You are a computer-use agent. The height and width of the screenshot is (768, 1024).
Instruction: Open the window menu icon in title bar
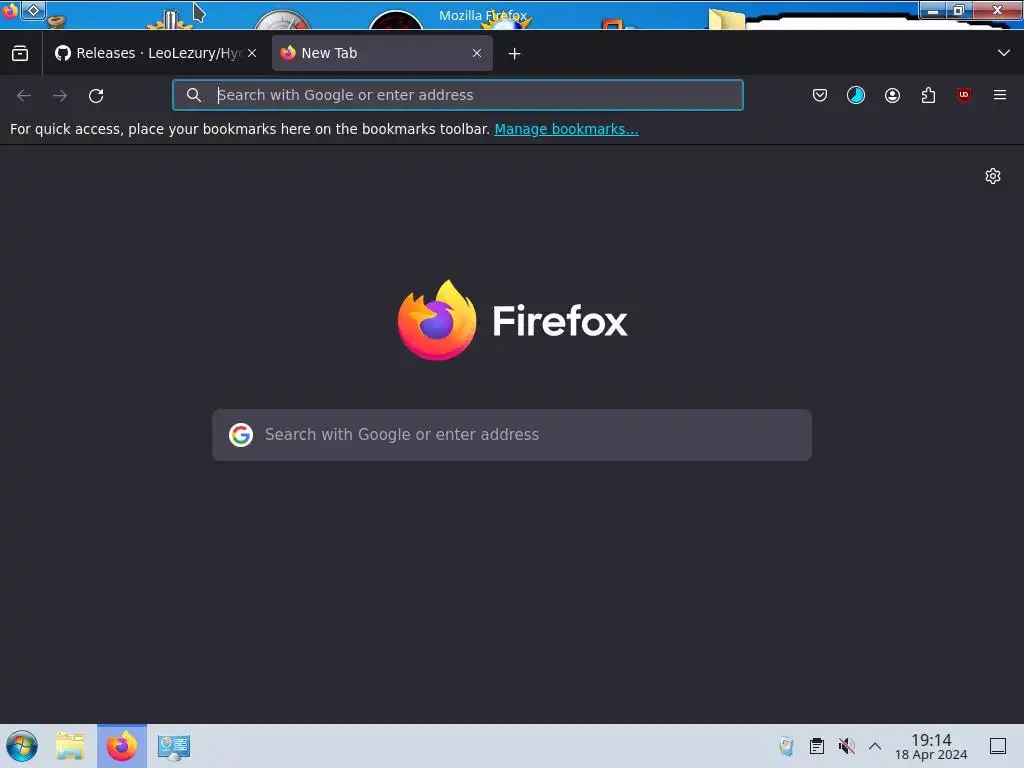click(9, 11)
